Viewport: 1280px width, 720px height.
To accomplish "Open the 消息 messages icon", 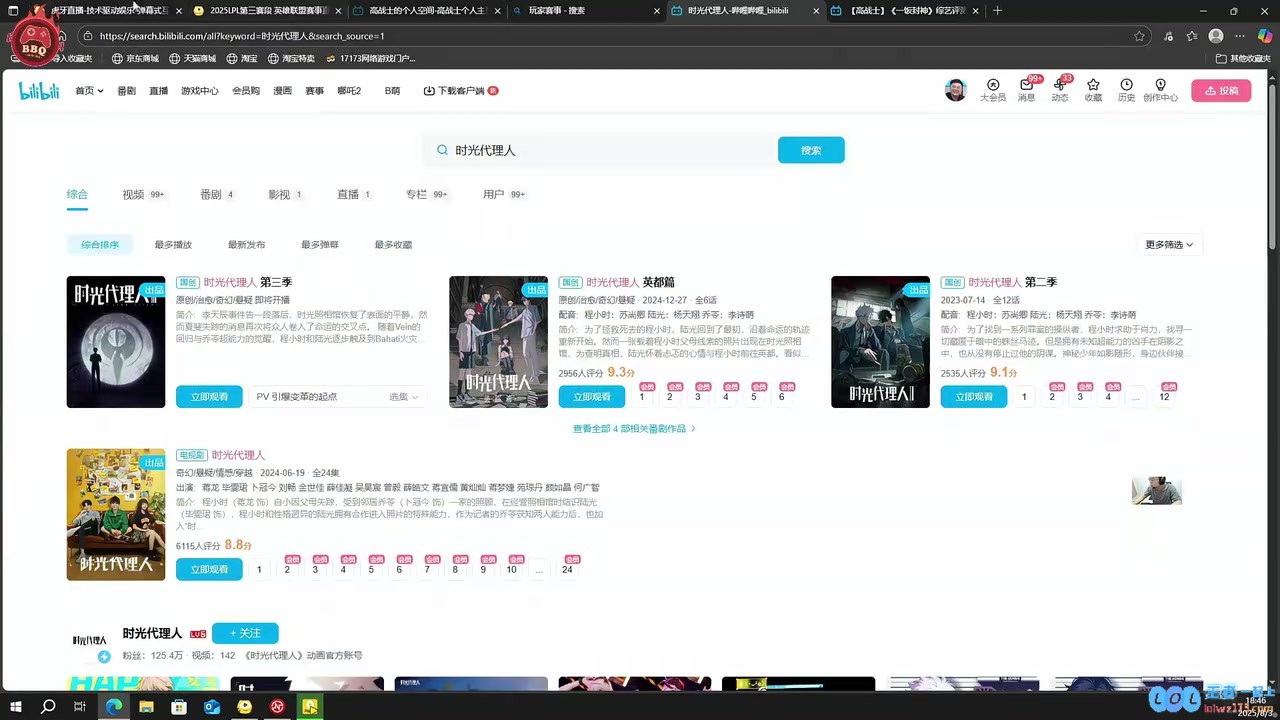I will (x=1026, y=90).
